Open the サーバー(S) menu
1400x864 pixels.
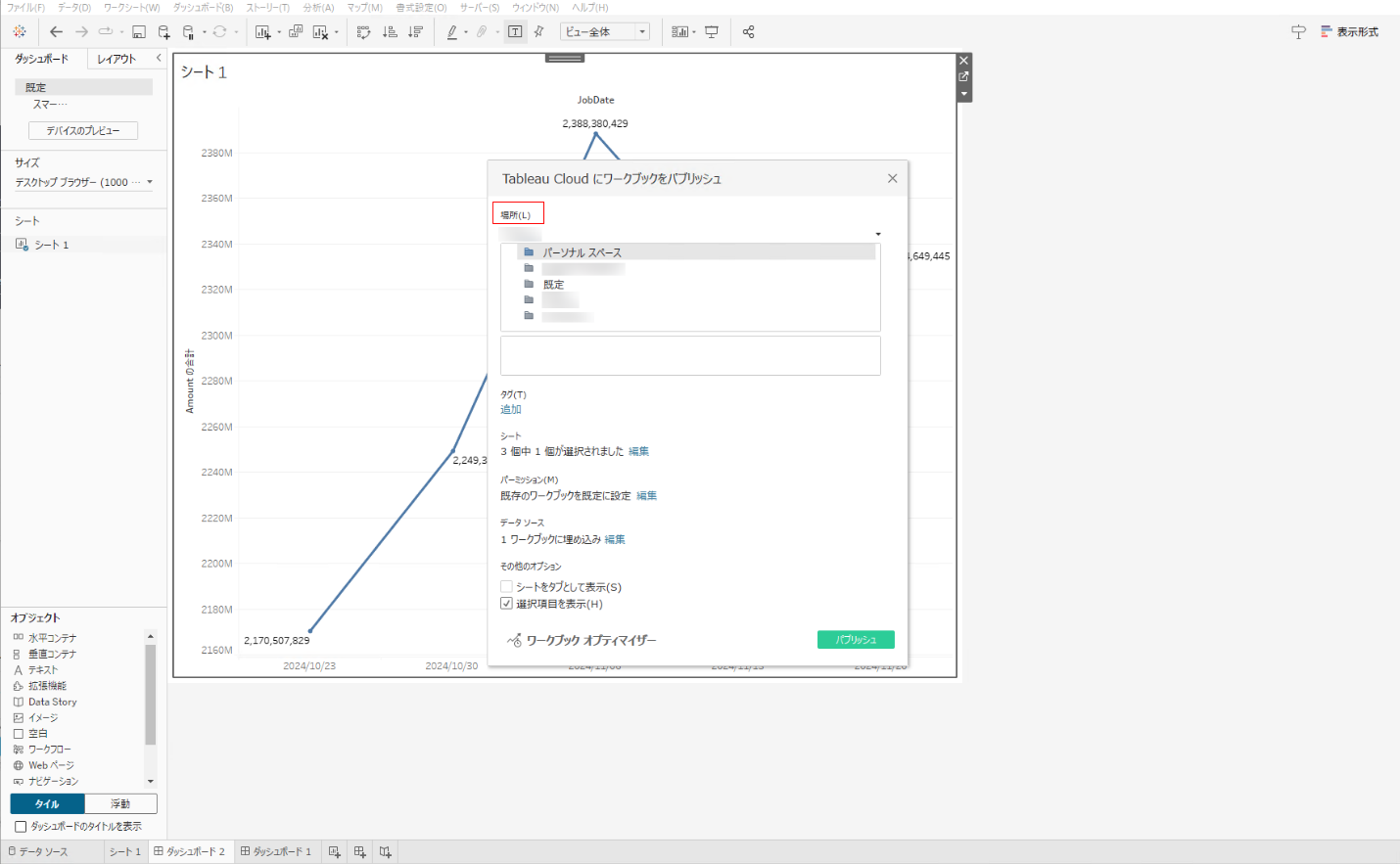480,8
